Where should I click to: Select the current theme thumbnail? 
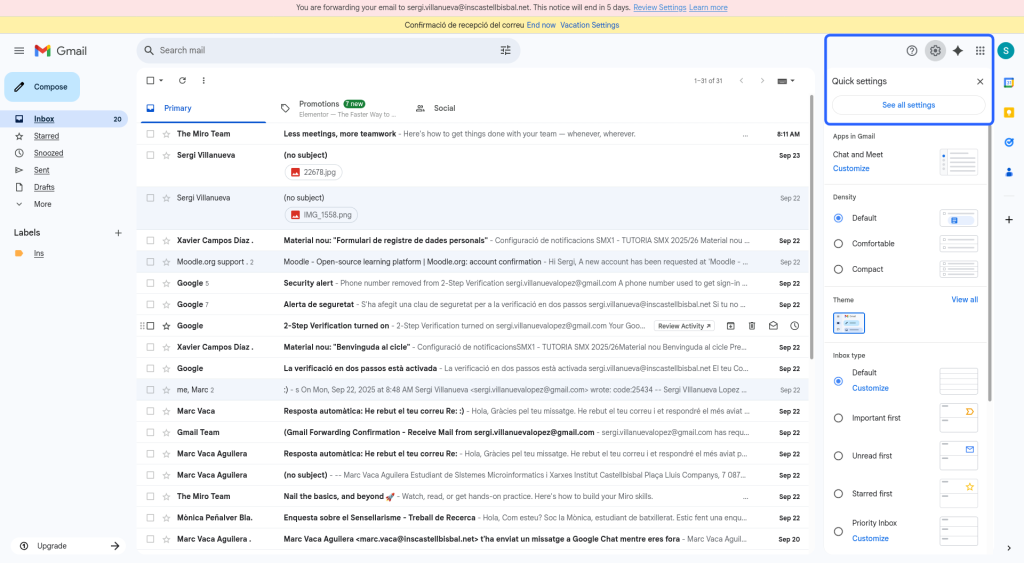click(849, 323)
